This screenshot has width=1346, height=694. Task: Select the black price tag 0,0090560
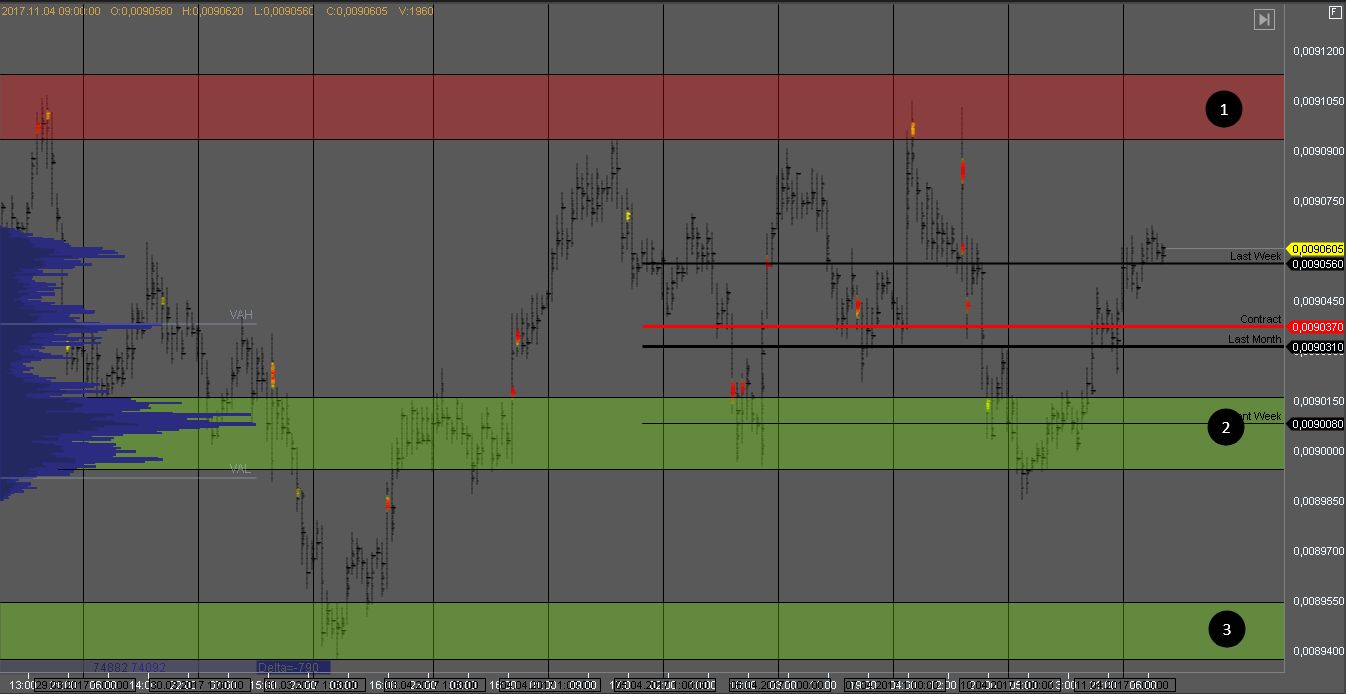point(1316,265)
